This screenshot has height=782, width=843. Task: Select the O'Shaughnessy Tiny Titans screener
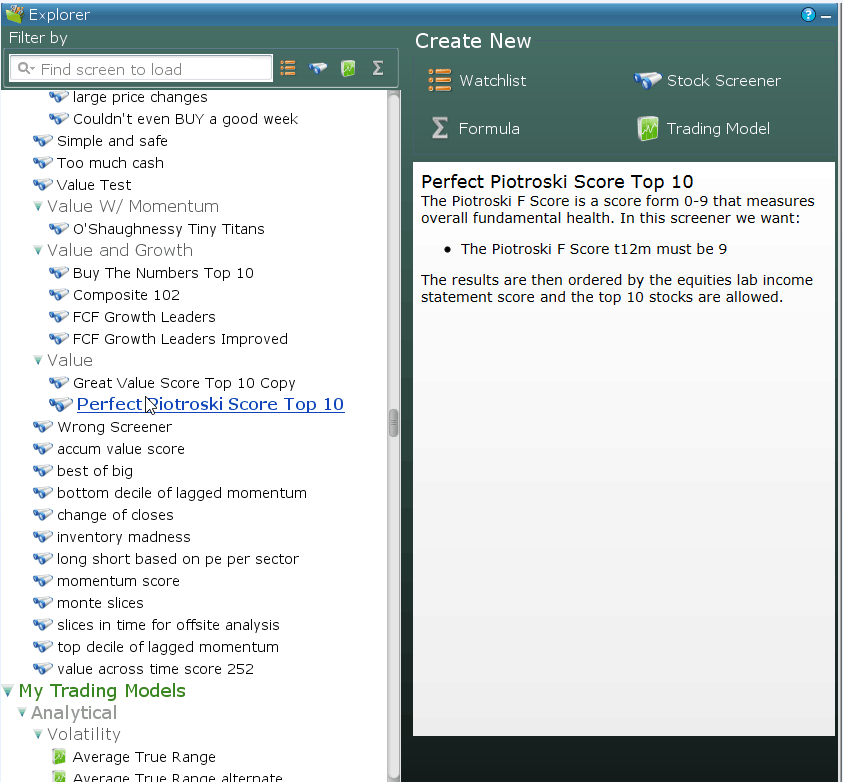(x=168, y=229)
